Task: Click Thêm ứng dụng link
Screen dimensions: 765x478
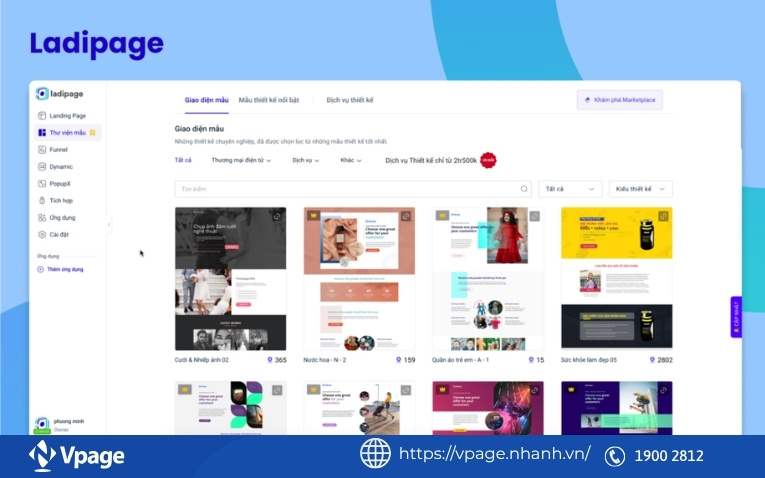Action: pos(65,269)
